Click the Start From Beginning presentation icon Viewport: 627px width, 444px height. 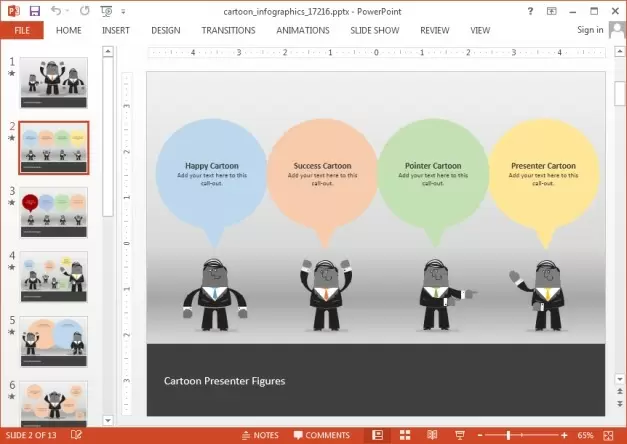tap(106, 11)
